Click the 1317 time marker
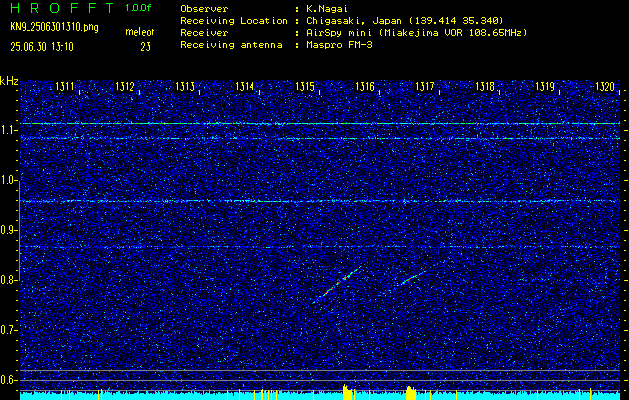This screenshot has width=629, height=400. (x=425, y=86)
